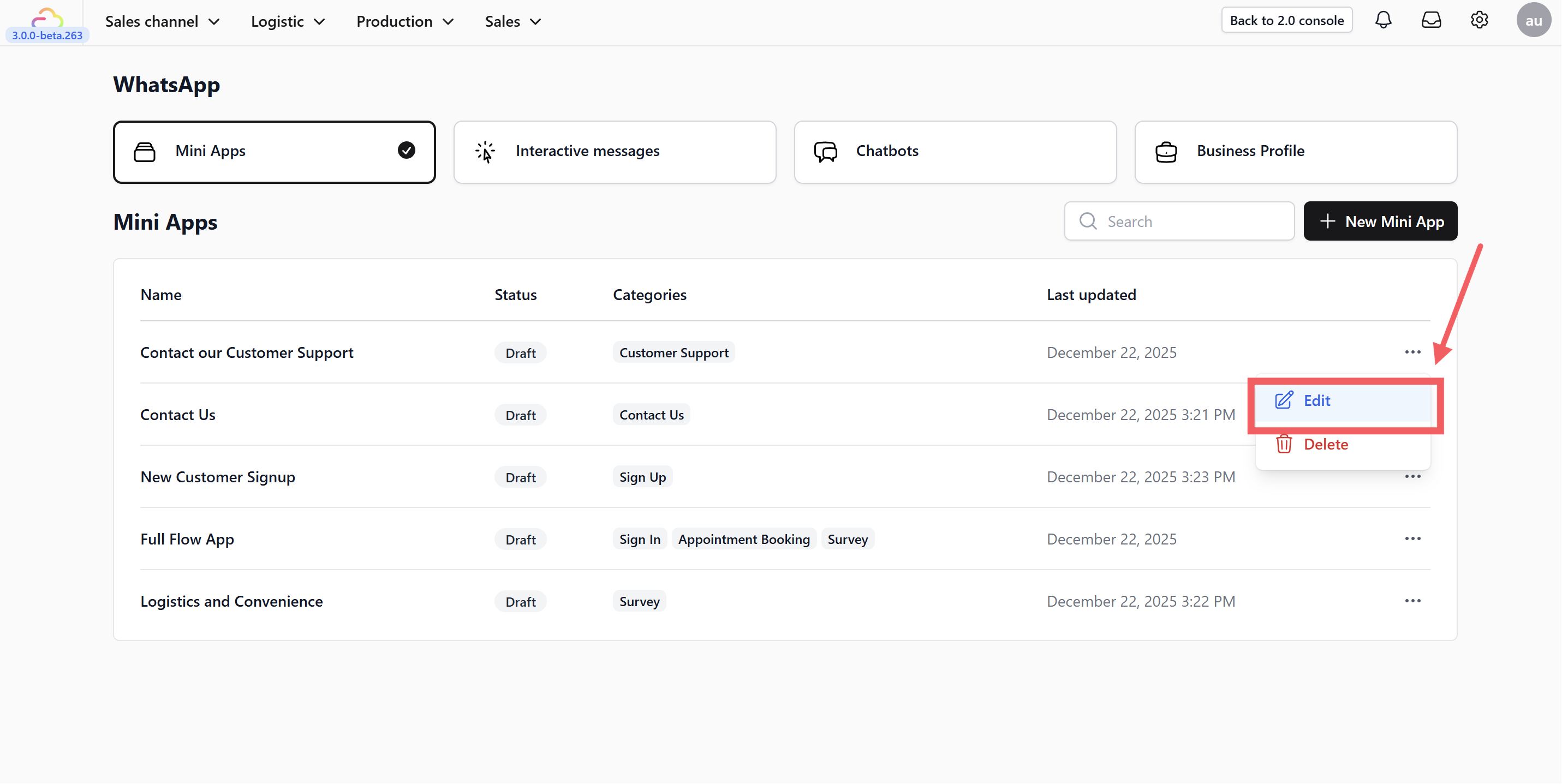This screenshot has height=784, width=1562.
Task: Click the Sign Up category tag
Action: tap(642, 477)
